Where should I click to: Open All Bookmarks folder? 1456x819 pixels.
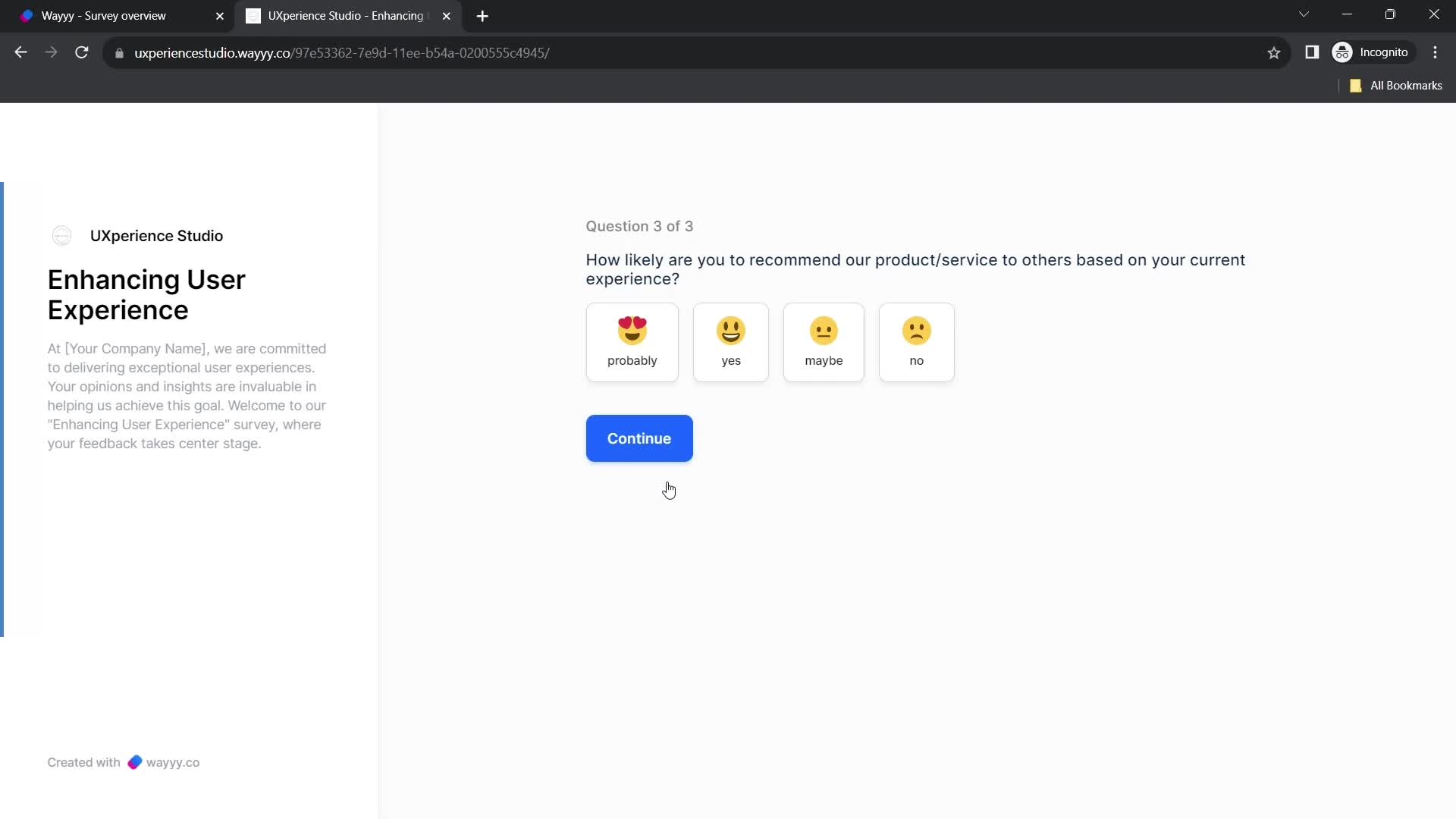(x=1396, y=86)
